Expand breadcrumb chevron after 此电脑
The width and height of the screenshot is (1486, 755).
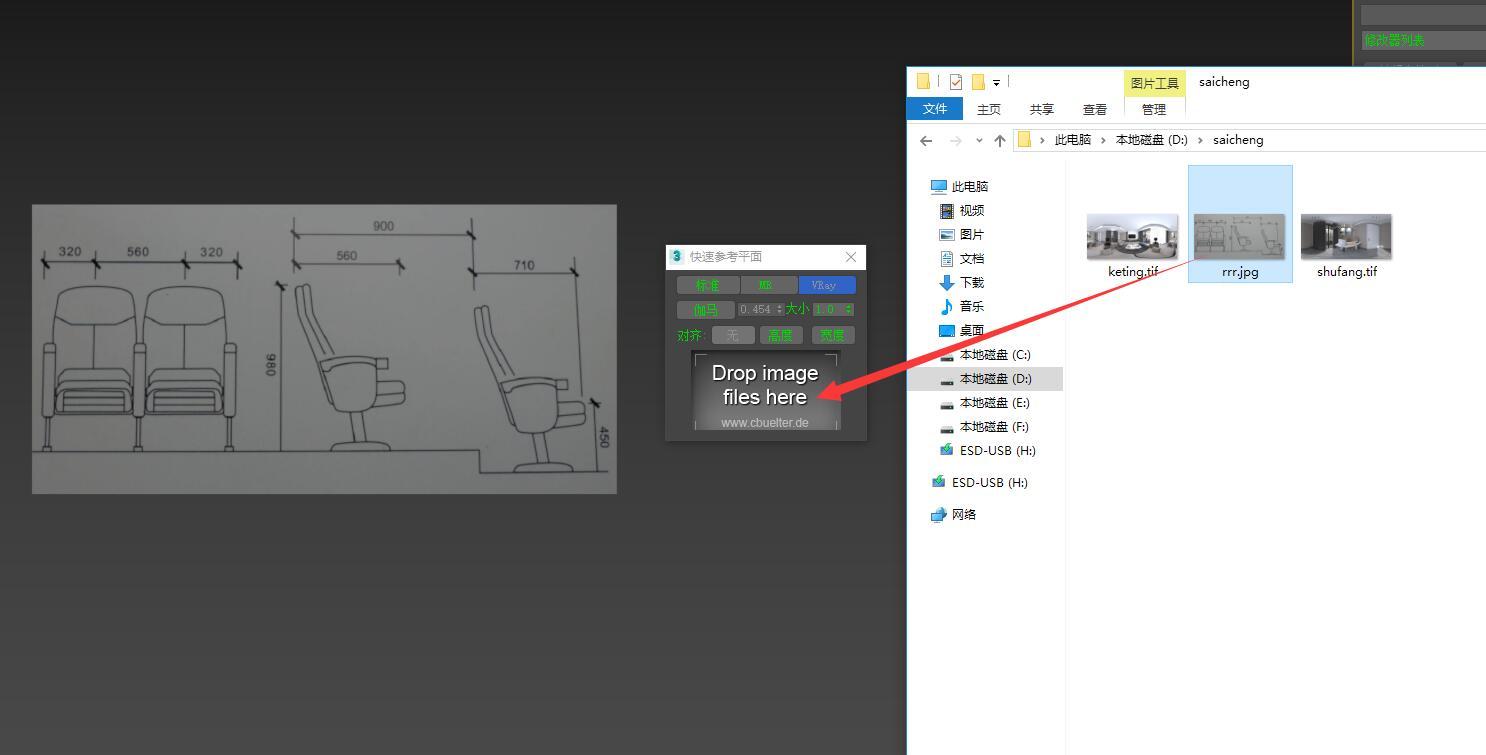(x=1103, y=141)
